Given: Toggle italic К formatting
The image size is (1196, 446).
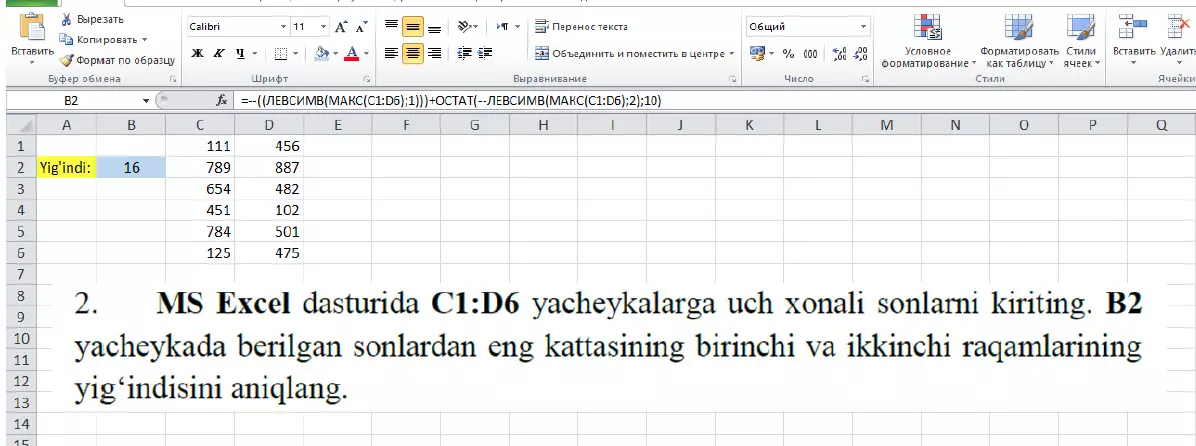Looking at the screenshot, I should pyautogui.click(x=219, y=53).
